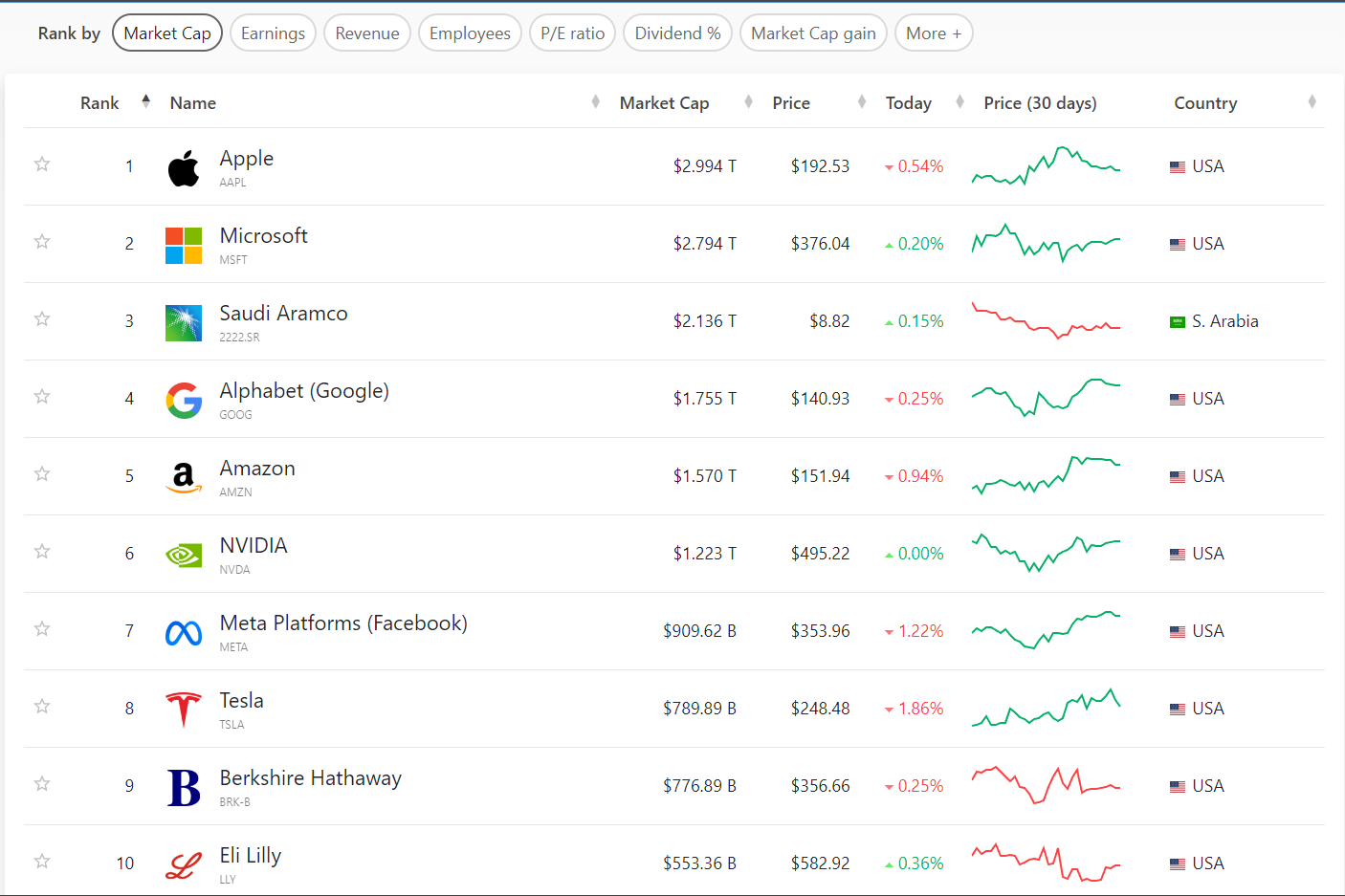
Task: Open the Tesla company link
Action: click(x=242, y=701)
